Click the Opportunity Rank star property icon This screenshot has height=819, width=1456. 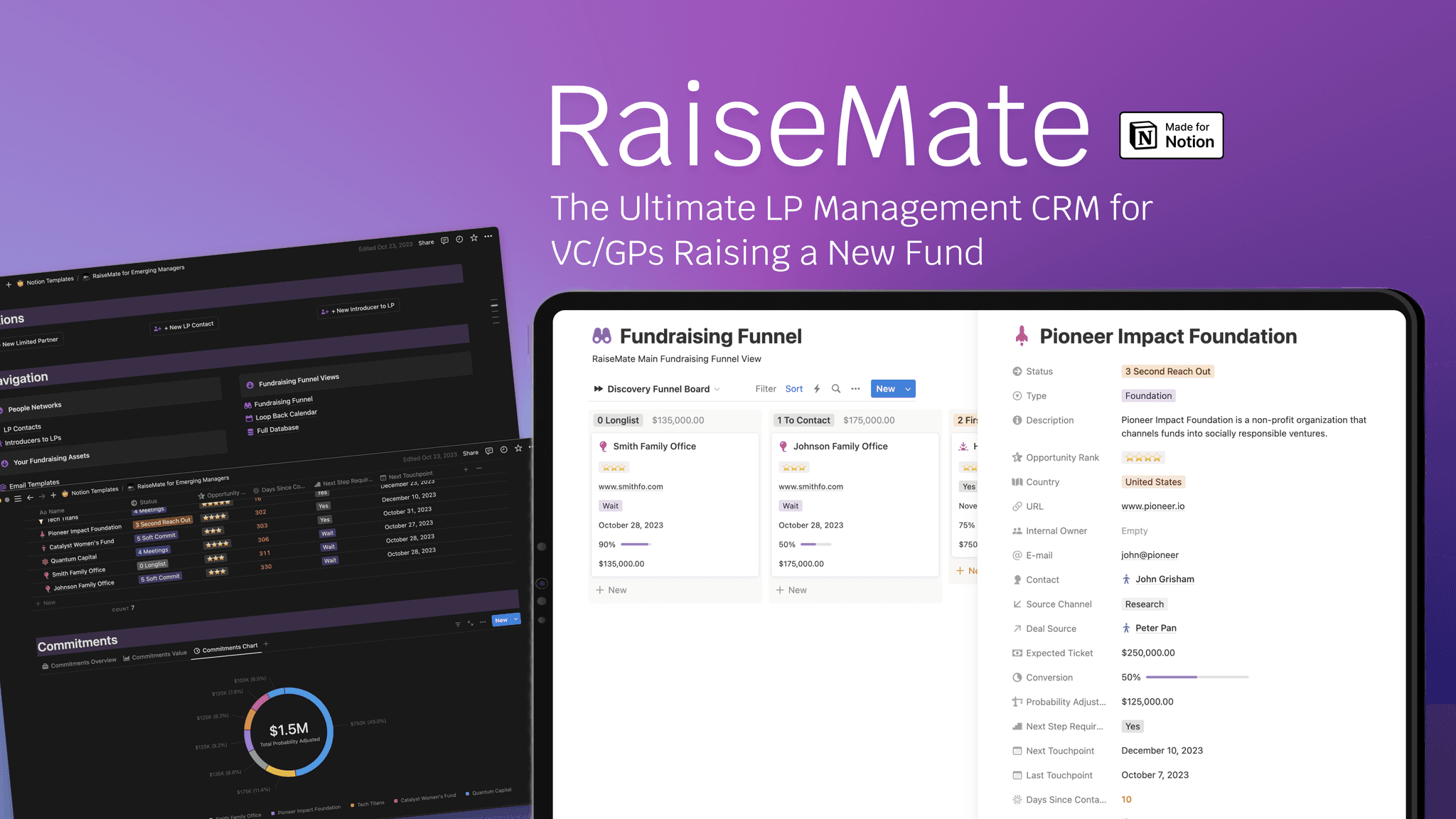pyautogui.click(x=1017, y=457)
